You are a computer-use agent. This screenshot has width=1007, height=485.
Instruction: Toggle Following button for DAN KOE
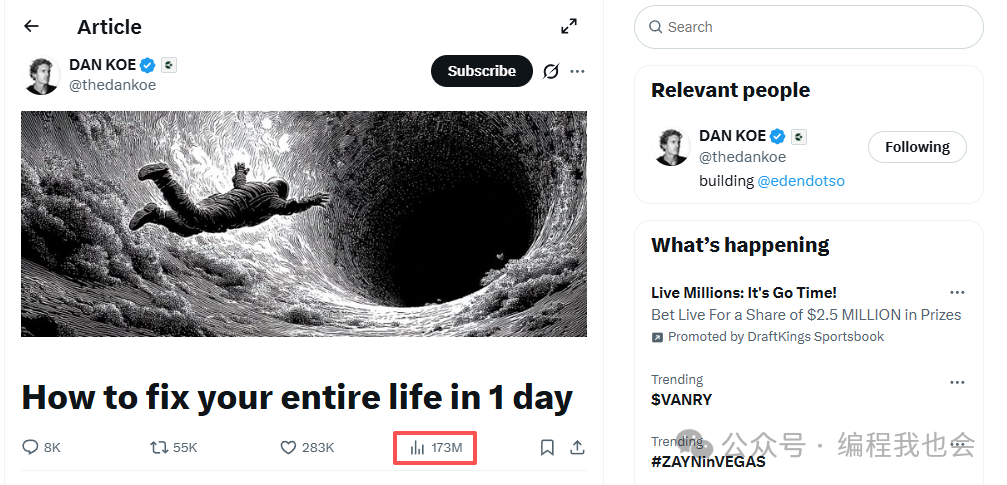[916, 147]
